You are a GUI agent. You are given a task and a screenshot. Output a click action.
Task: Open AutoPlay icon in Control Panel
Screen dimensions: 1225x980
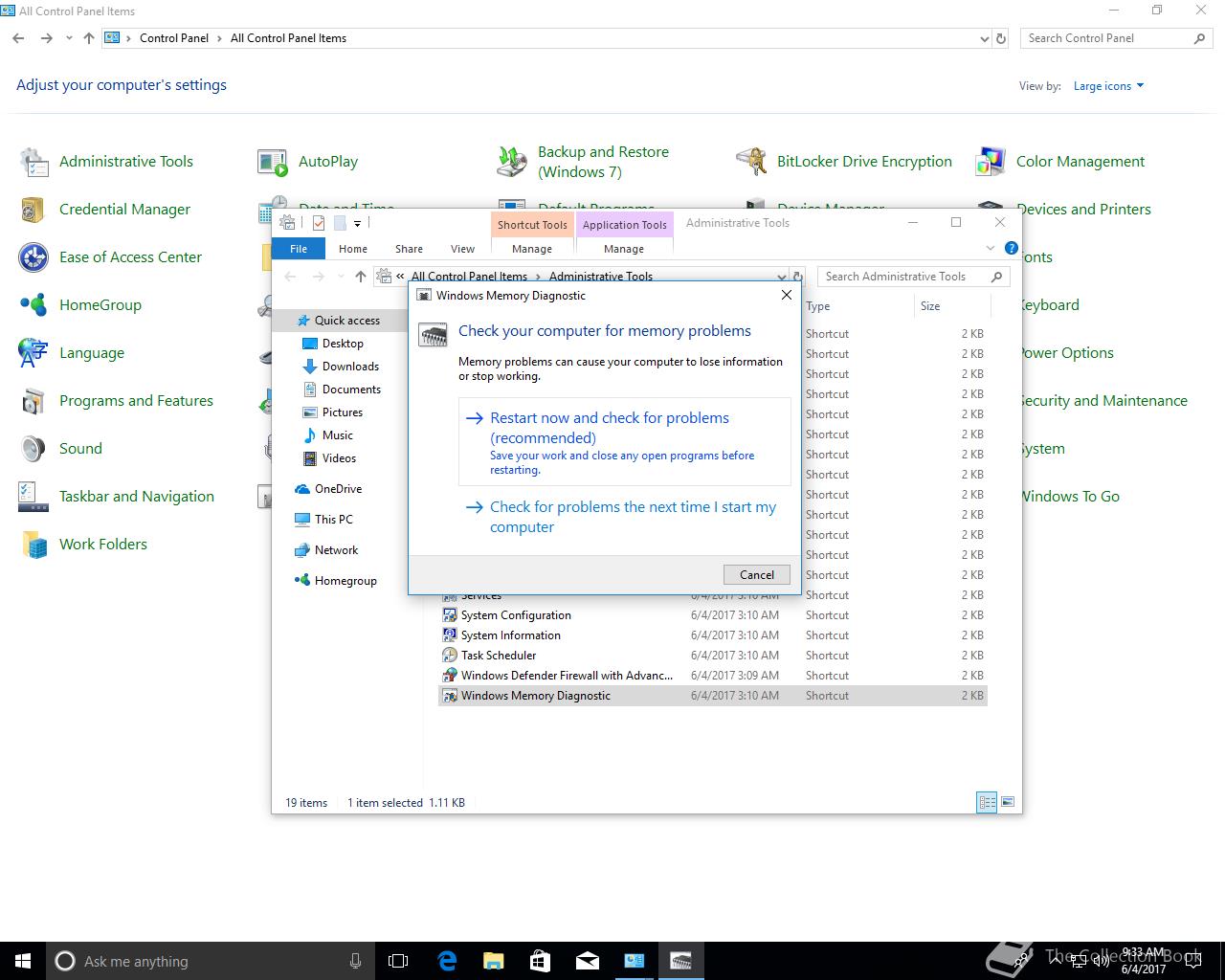(274, 162)
